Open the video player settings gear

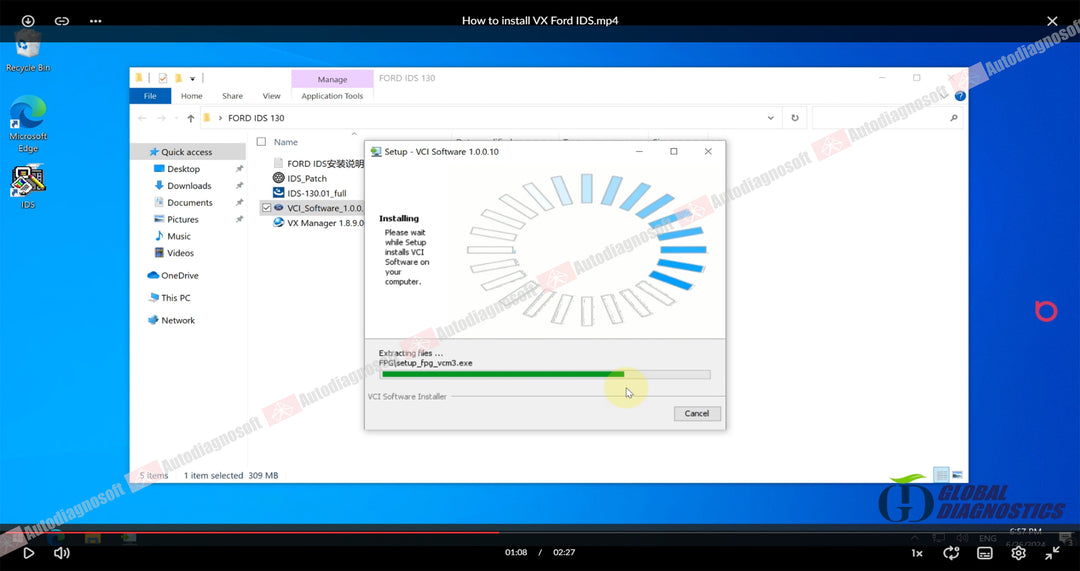coord(1019,552)
